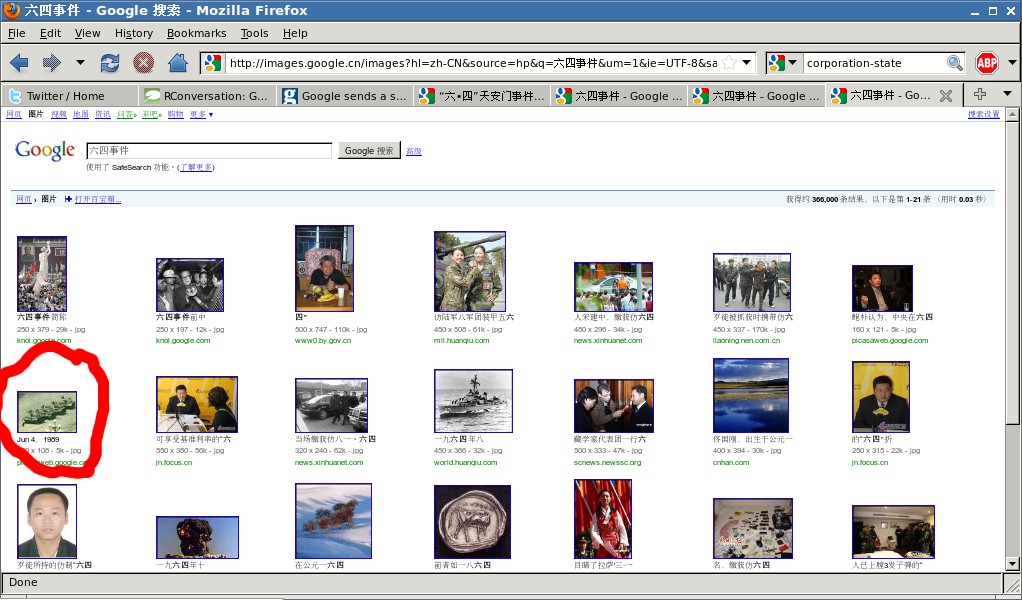Click the Google logo on the page
Image resolution: width=1022 pixels, height=600 pixels.
45,150
